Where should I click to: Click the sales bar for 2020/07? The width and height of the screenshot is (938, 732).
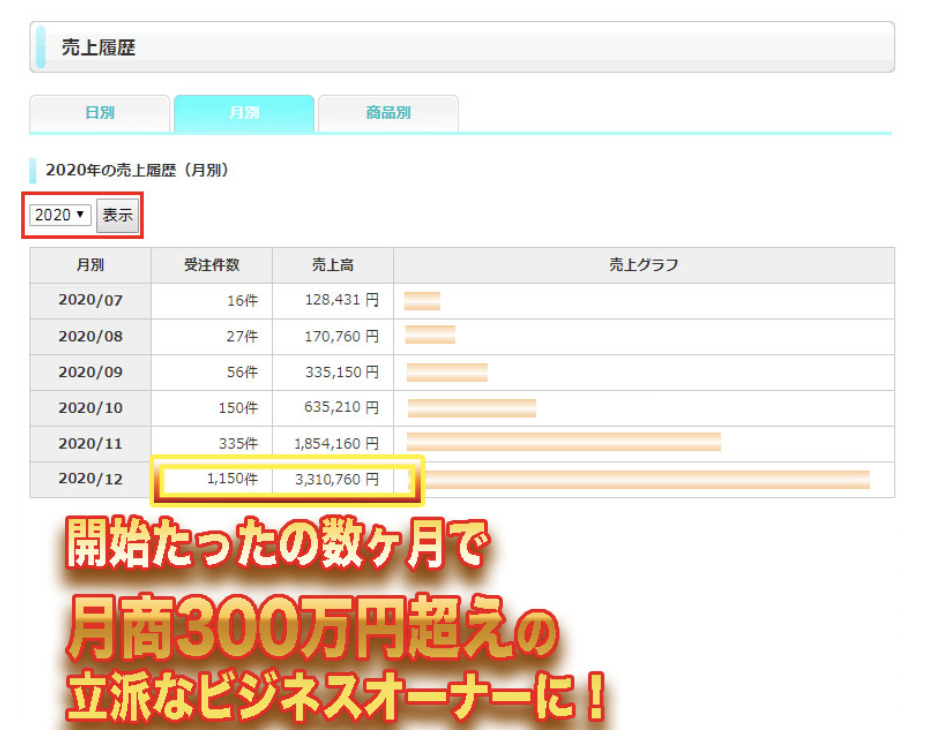pos(422,301)
